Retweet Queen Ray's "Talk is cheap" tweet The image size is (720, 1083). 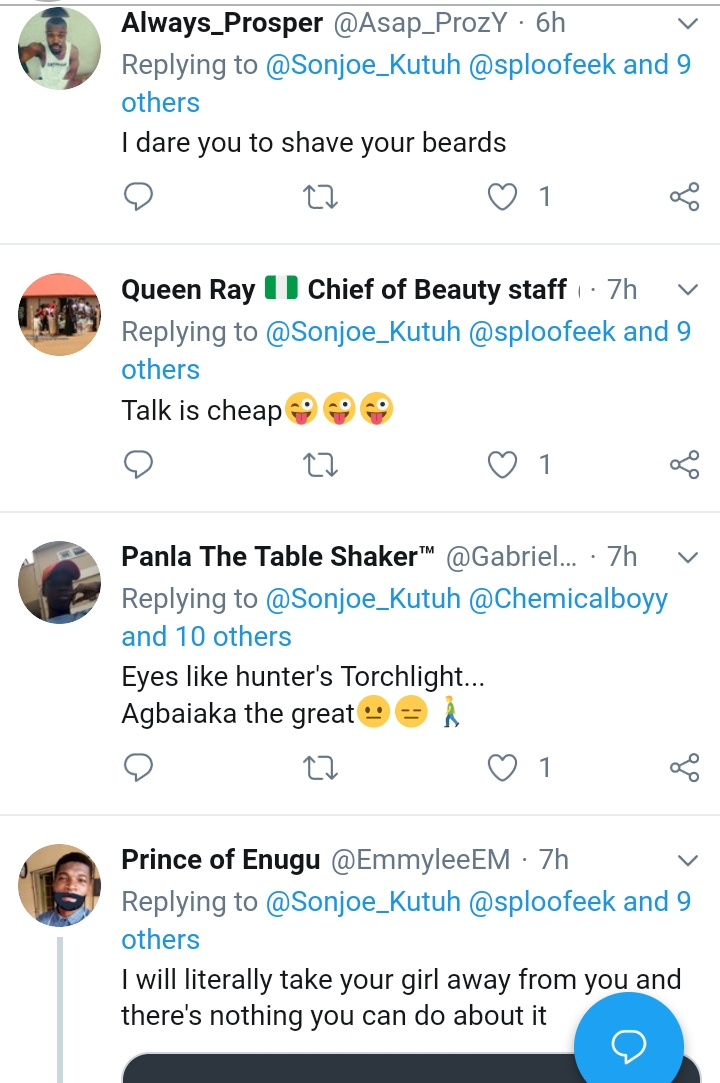(320, 464)
